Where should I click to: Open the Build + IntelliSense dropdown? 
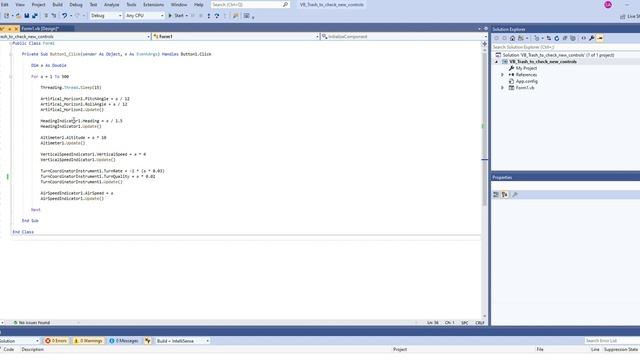point(182,341)
